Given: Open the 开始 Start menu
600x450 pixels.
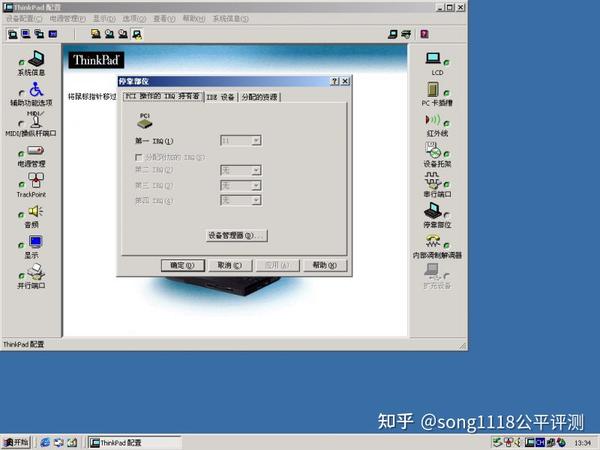Looking at the screenshot, I should [16, 443].
